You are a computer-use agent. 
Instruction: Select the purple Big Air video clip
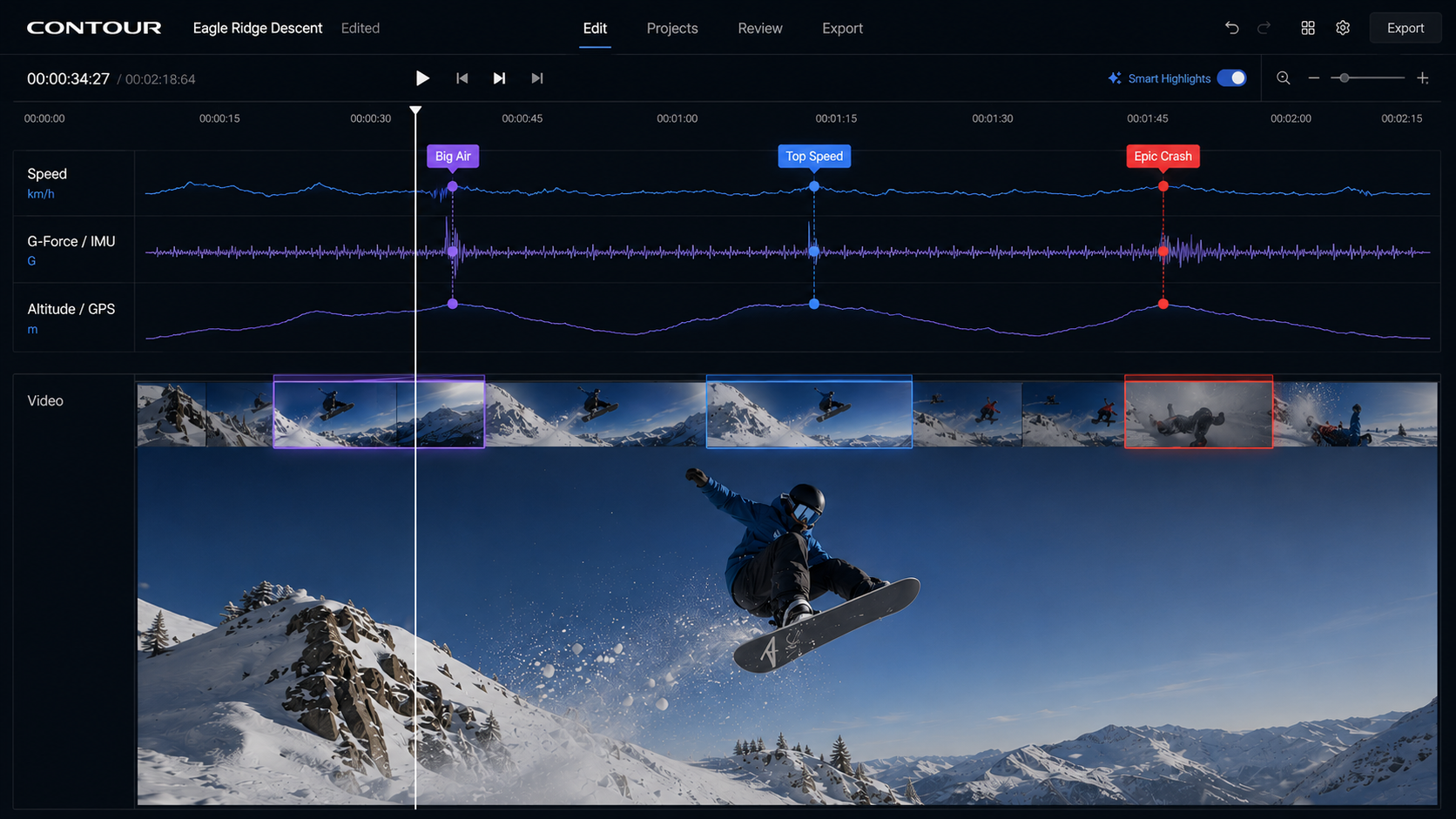click(x=379, y=412)
